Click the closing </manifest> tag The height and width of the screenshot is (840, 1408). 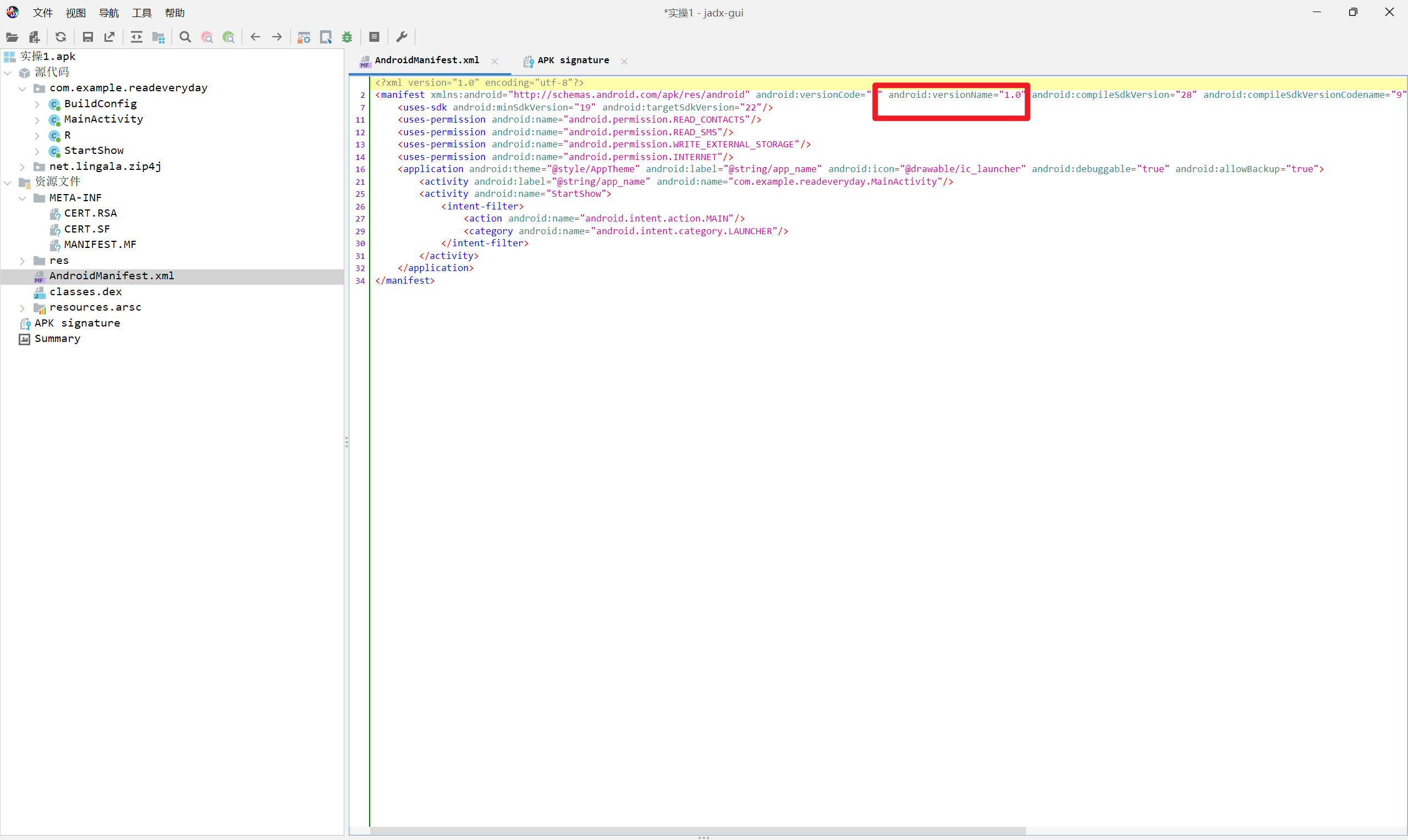[x=405, y=281]
